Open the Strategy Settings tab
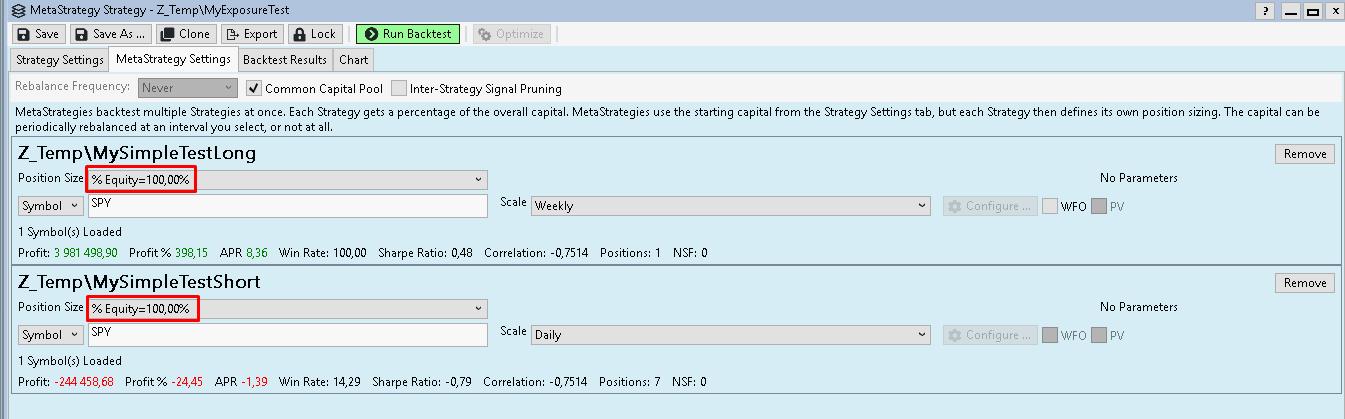Screen dimensions: 1345x419 pyautogui.click(x=60, y=60)
